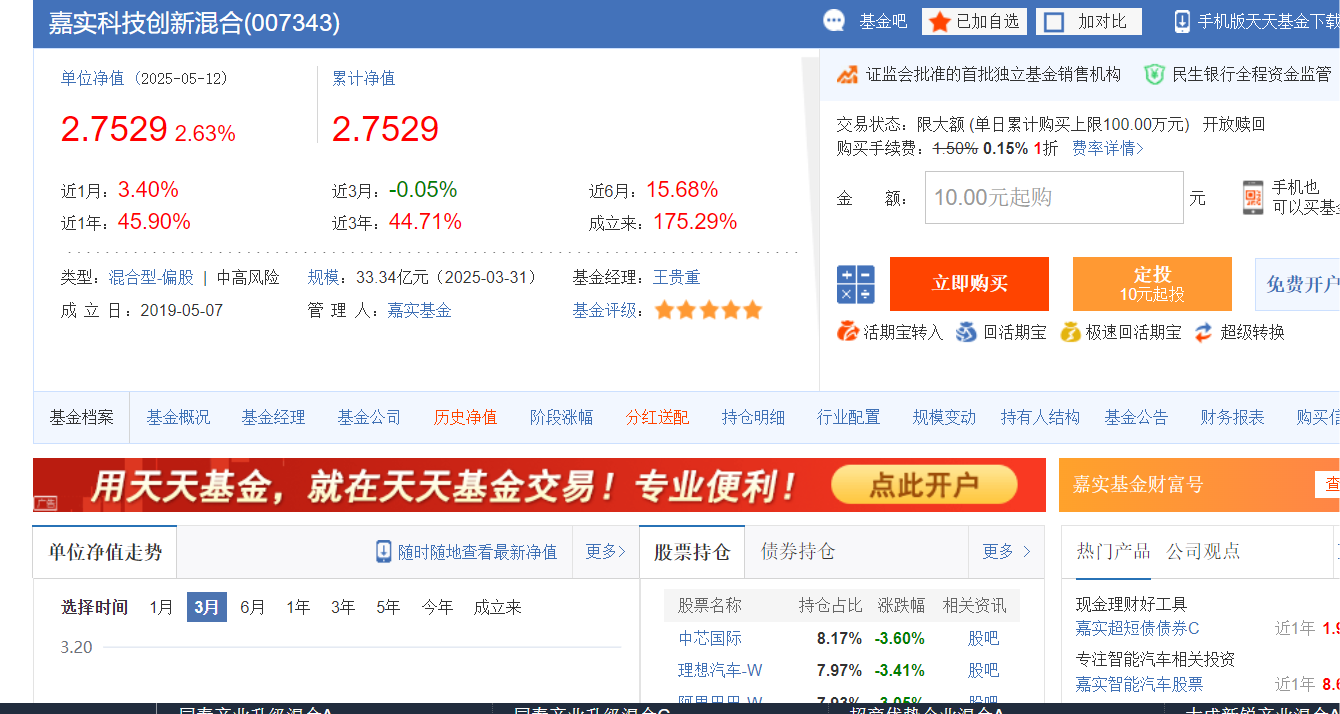The width and height of the screenshot is (1340, 714).
Task: Expand 更多 in 单位净值走势 panel
Action: pyautogui.click(x=605, y=551)
